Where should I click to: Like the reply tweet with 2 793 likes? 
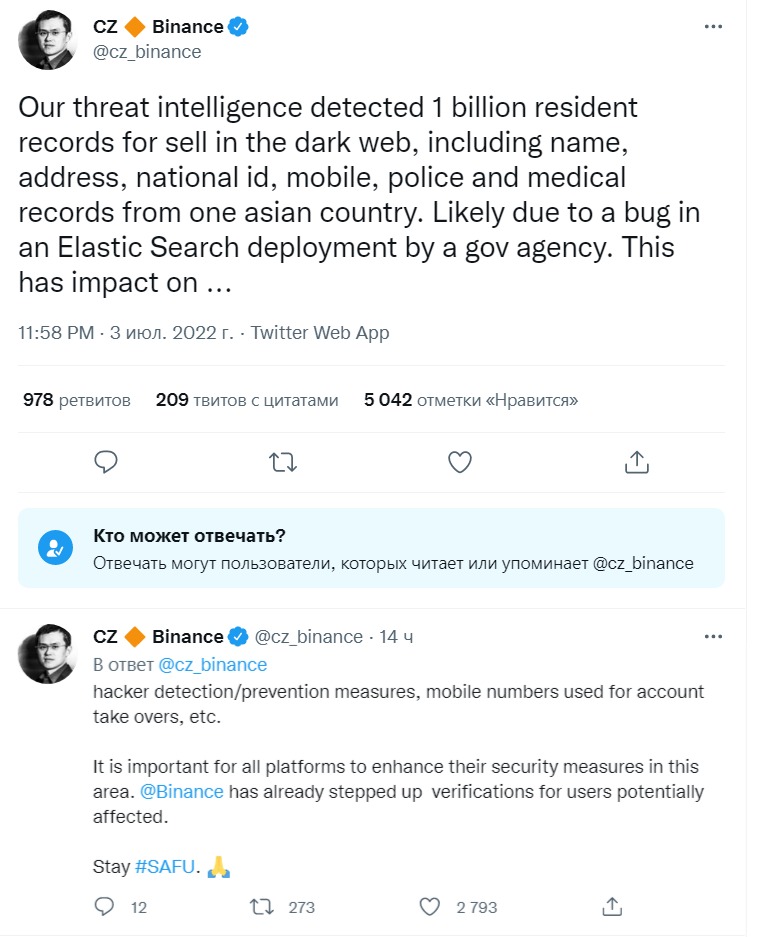(429, 907)
